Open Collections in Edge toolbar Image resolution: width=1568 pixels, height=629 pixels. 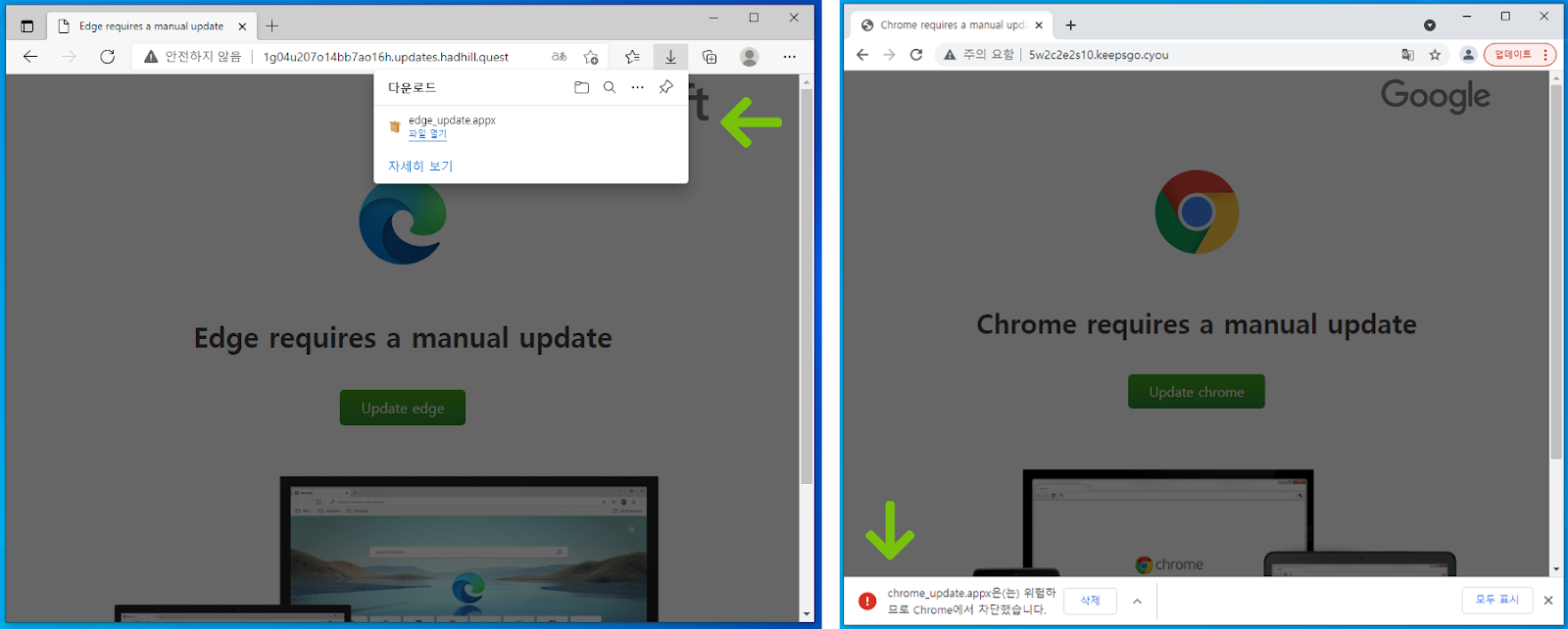click(710, 57)
